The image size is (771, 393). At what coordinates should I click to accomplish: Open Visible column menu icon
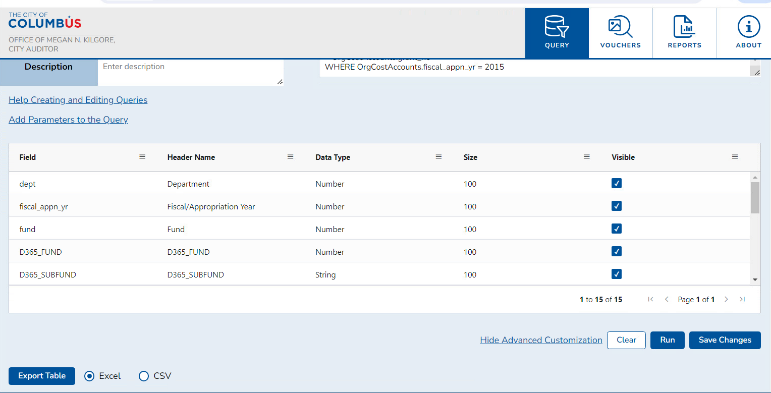tap(735, 157)
